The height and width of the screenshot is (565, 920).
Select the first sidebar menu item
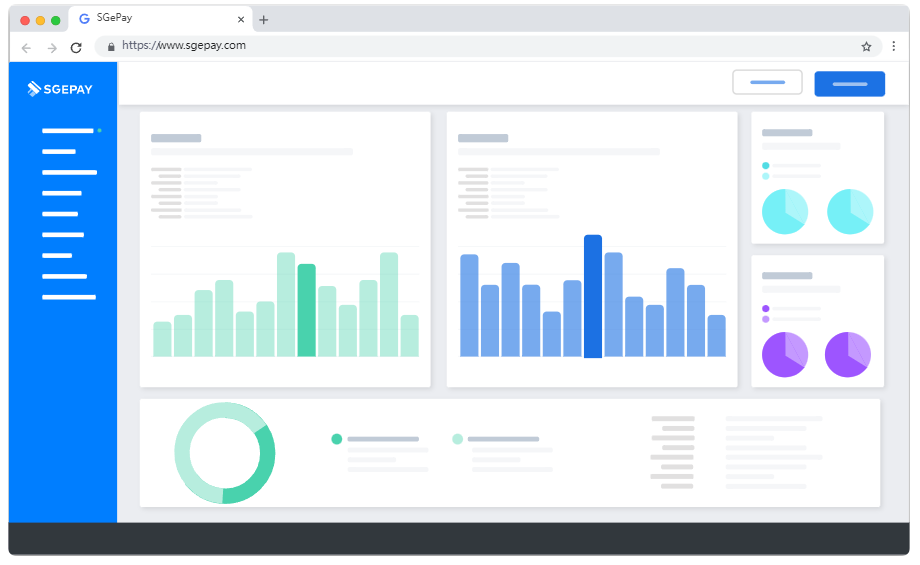pos(67,131)
